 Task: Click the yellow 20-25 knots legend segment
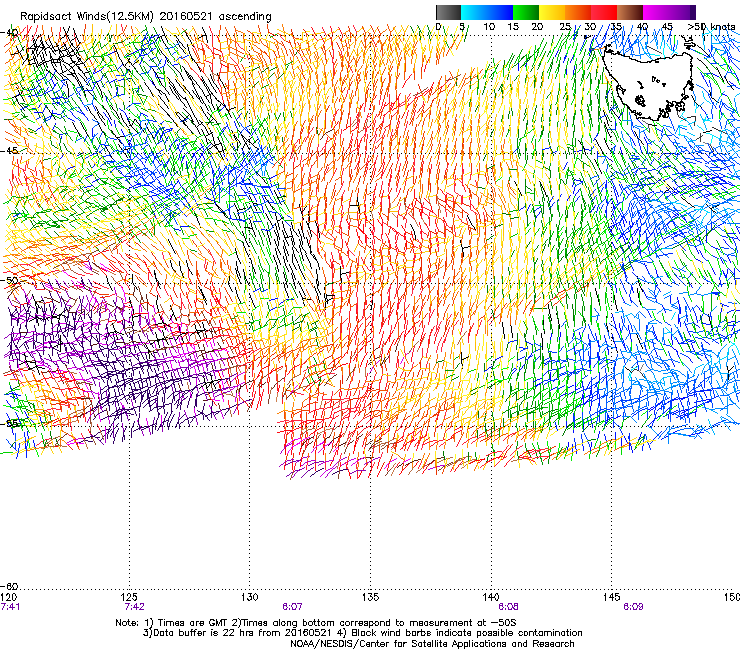(552, 12)
